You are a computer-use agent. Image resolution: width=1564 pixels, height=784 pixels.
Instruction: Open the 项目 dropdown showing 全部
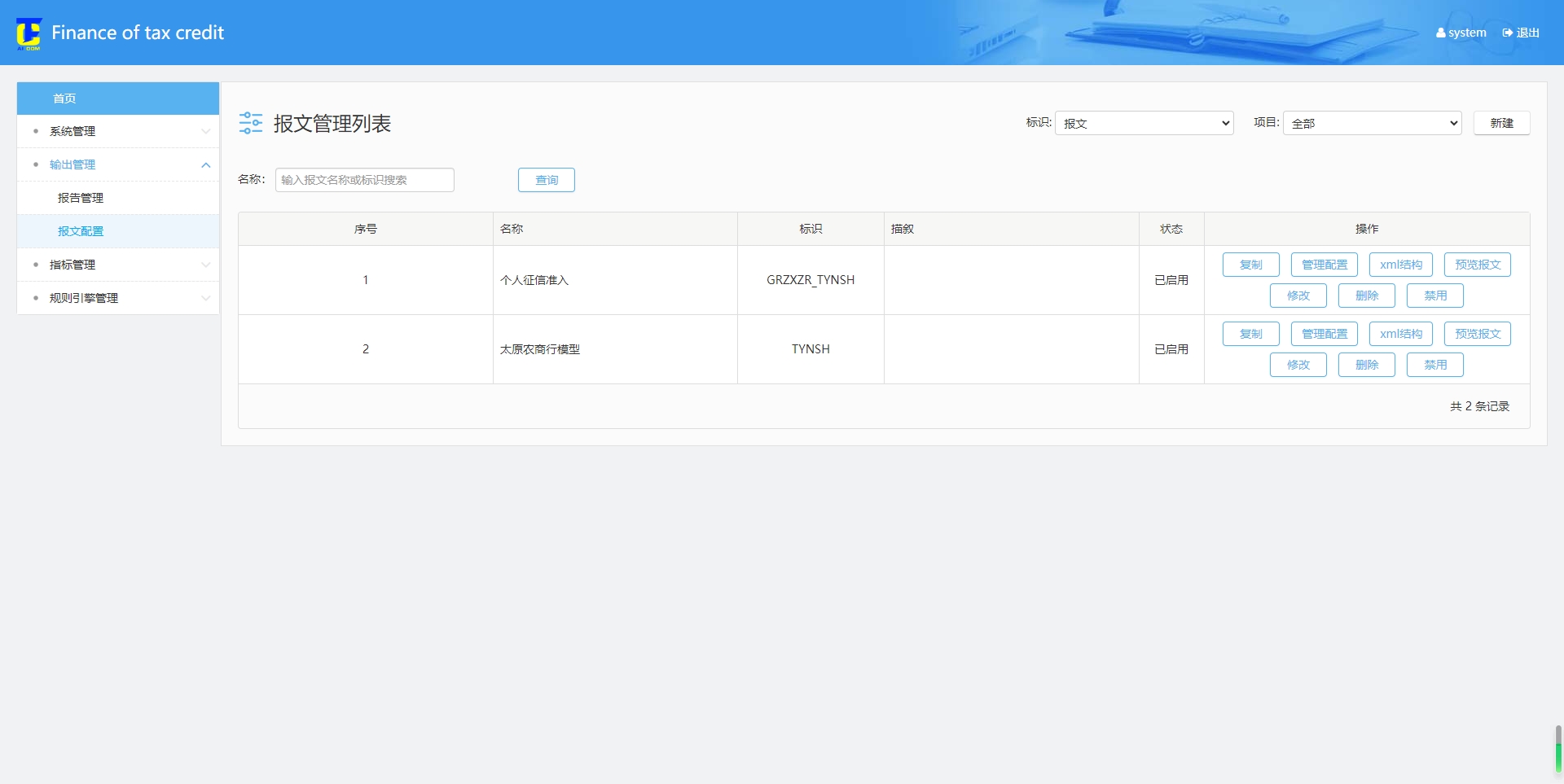1373,123
